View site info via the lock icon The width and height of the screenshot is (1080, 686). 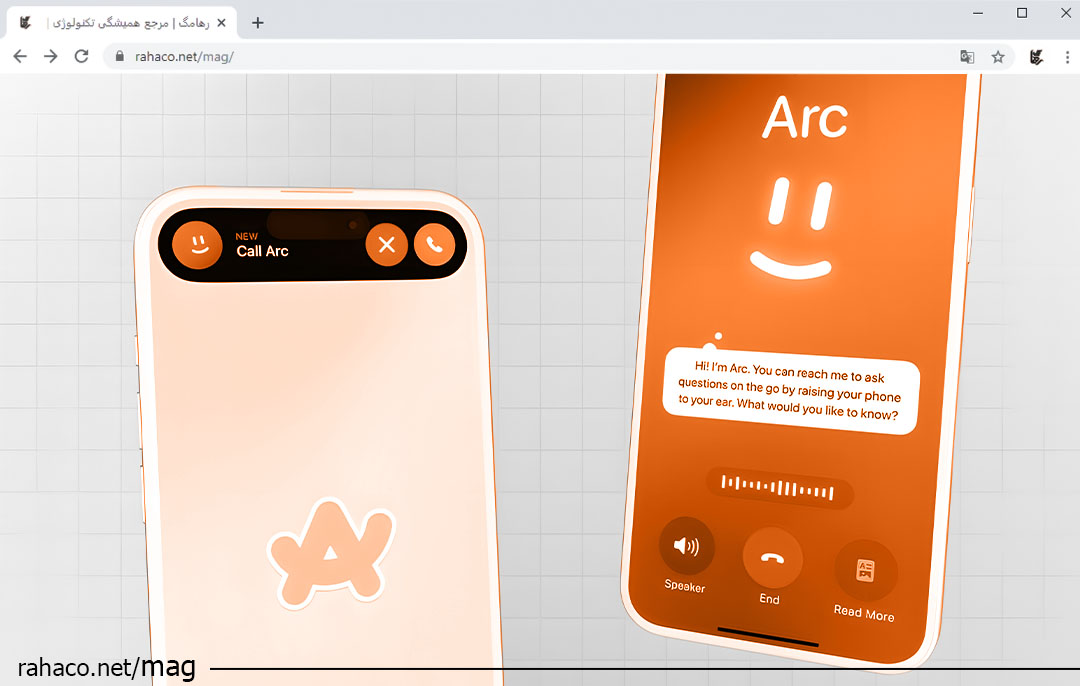(120, 57)
